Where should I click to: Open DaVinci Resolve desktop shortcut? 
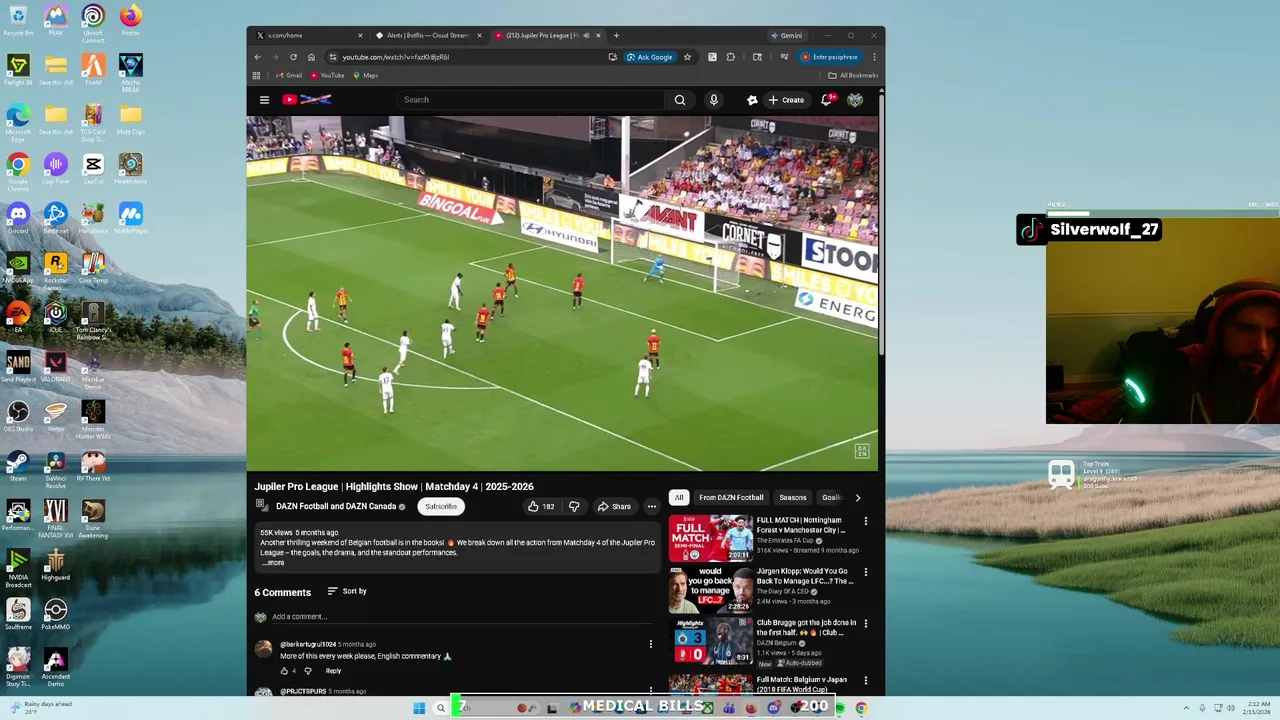pyautogui.click(x=55, y=469)
